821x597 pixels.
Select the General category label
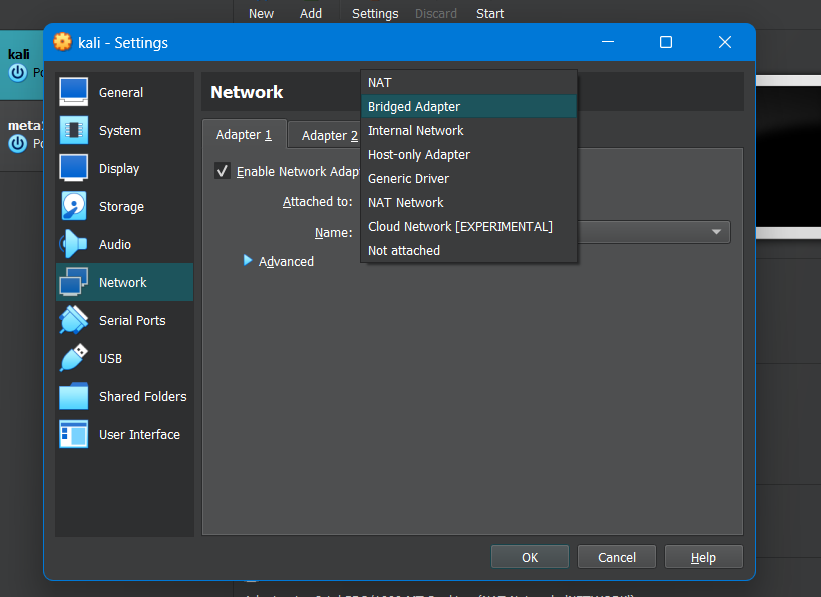(121, 93)
